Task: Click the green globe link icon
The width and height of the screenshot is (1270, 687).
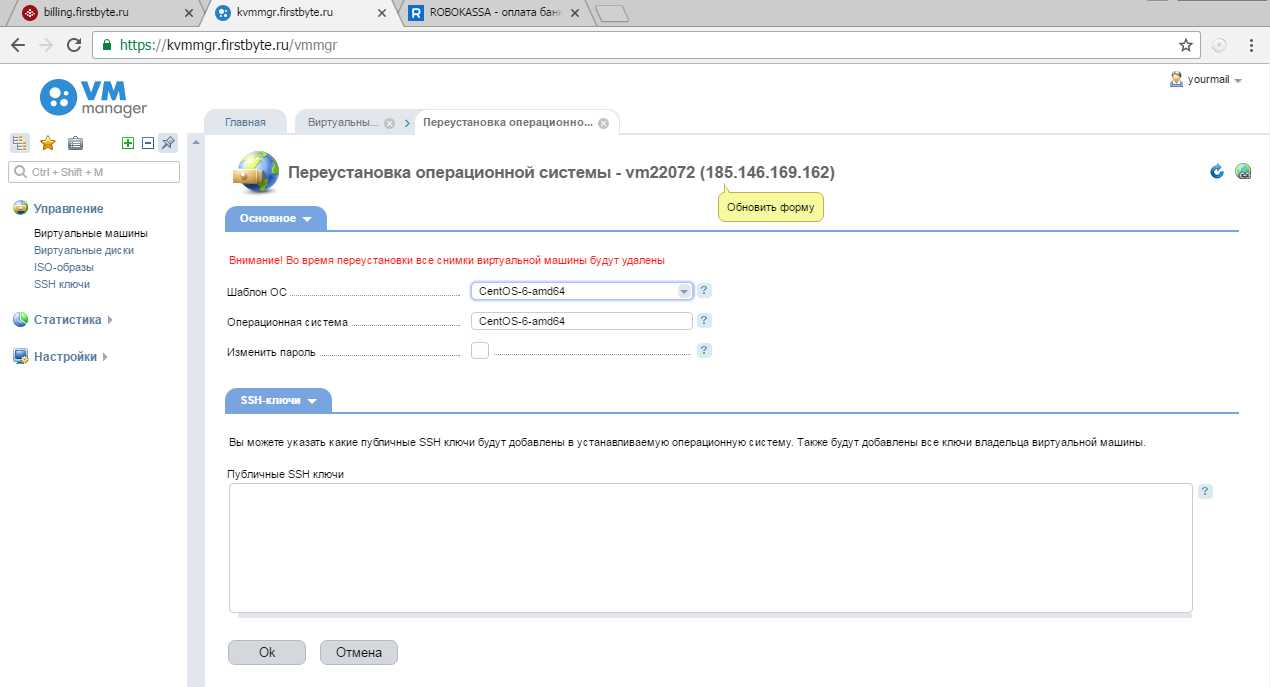Action: (x=1243, y=171)
